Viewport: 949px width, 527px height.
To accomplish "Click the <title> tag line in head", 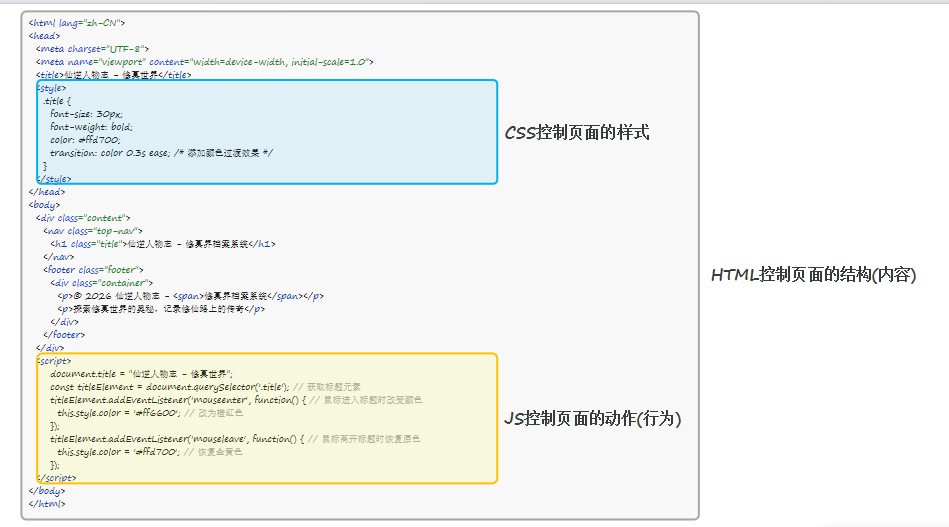I will coord(113,75).
